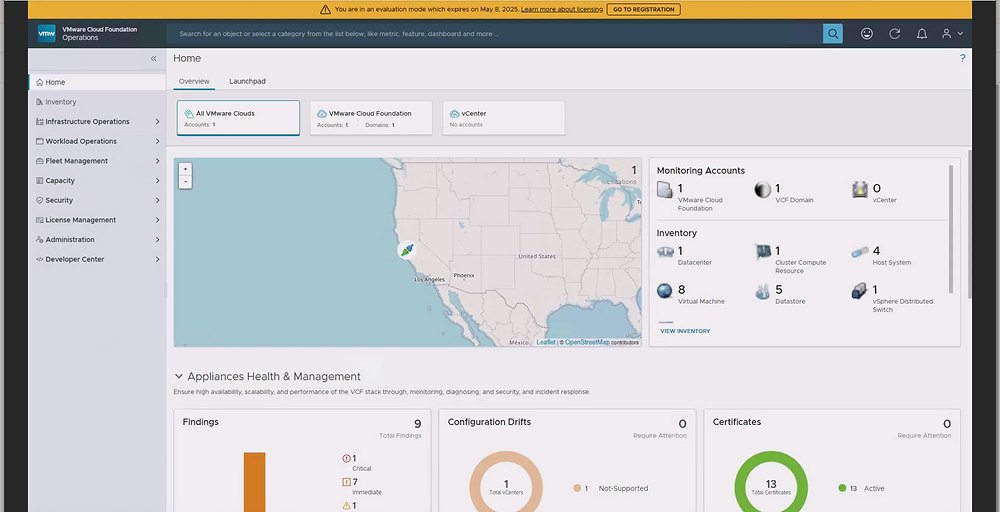Collapse the left navigation sidebar
1000x512 pixels.
pos(153,59)
